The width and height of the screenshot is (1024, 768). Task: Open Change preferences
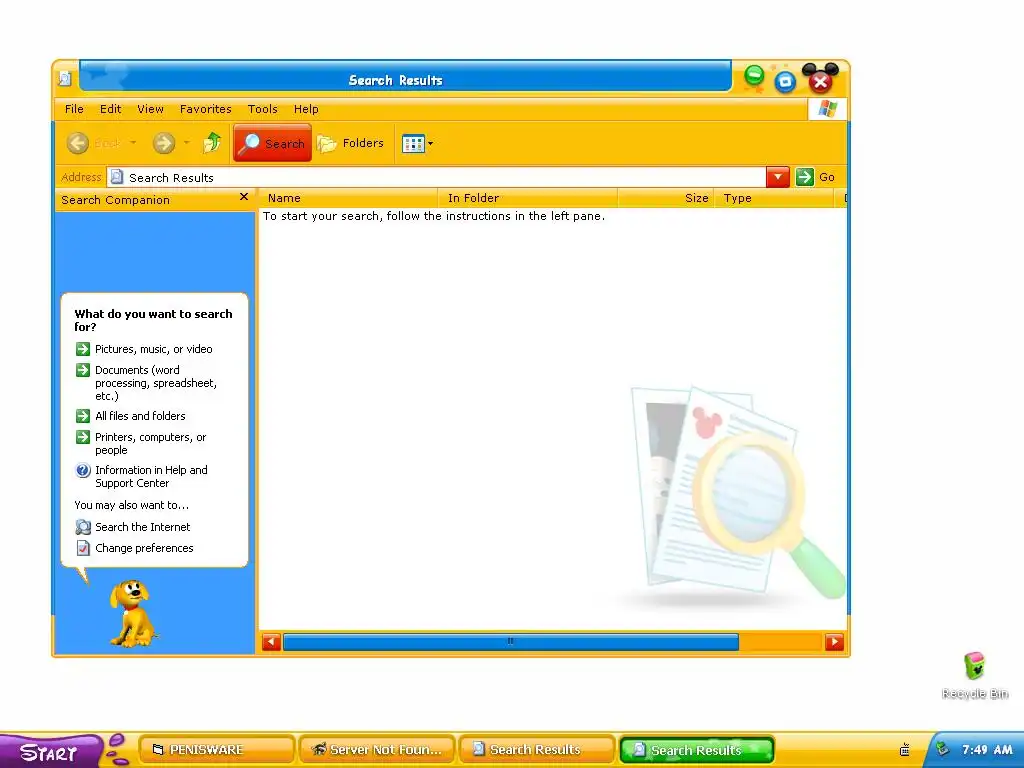pyautogui.click(x=144, y=548)
